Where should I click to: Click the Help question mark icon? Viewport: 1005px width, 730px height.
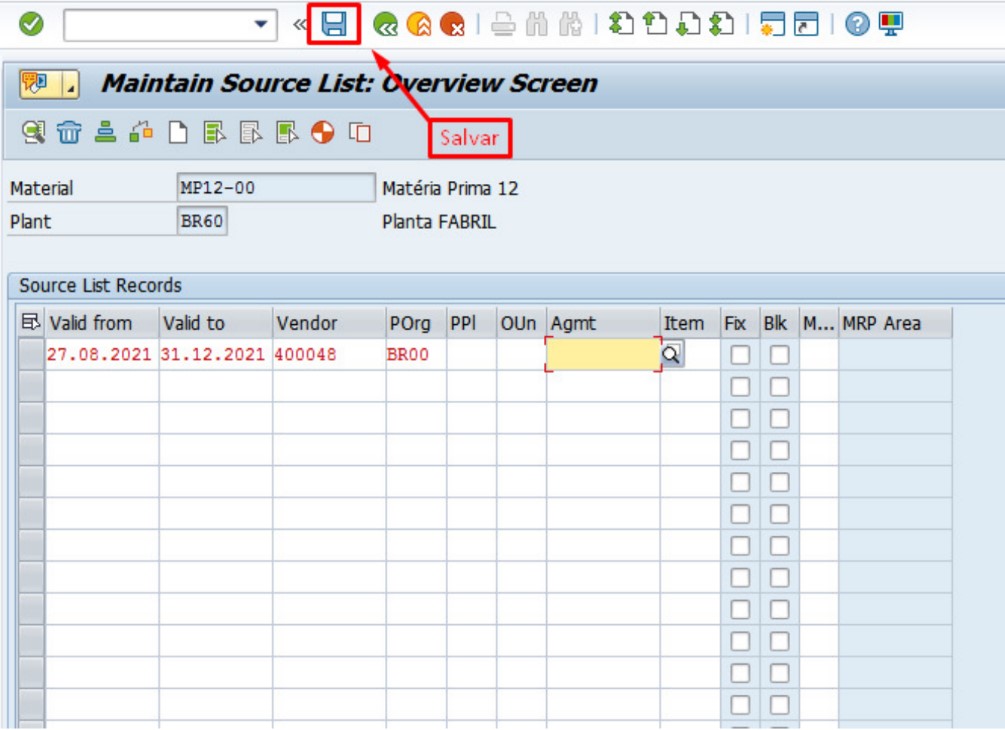point(859,24)
